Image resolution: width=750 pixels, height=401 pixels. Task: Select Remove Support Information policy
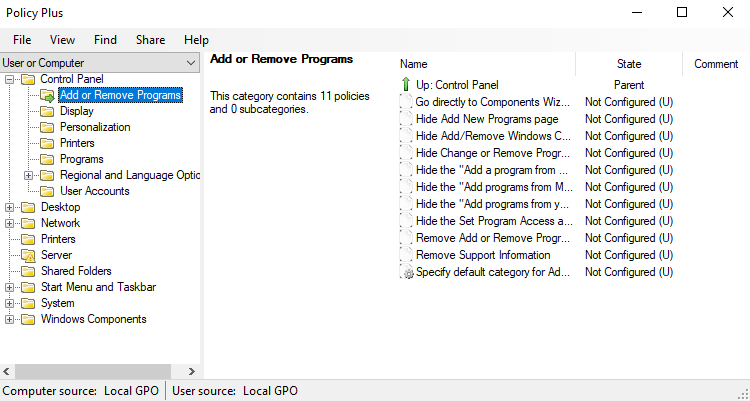483,255
